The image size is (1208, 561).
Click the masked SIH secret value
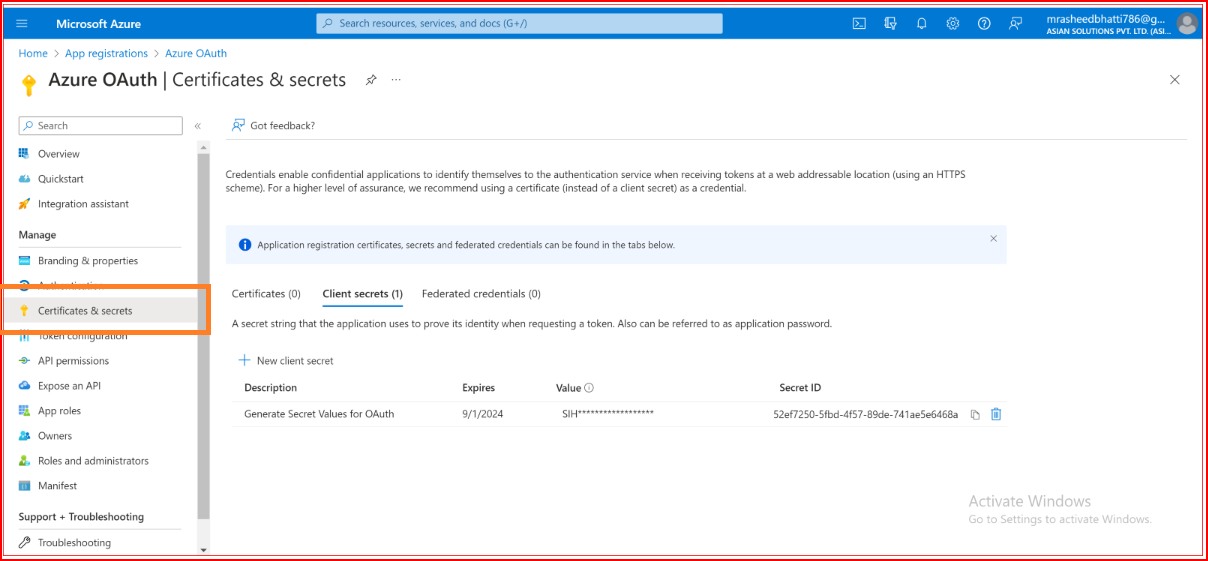pos(608,413)
